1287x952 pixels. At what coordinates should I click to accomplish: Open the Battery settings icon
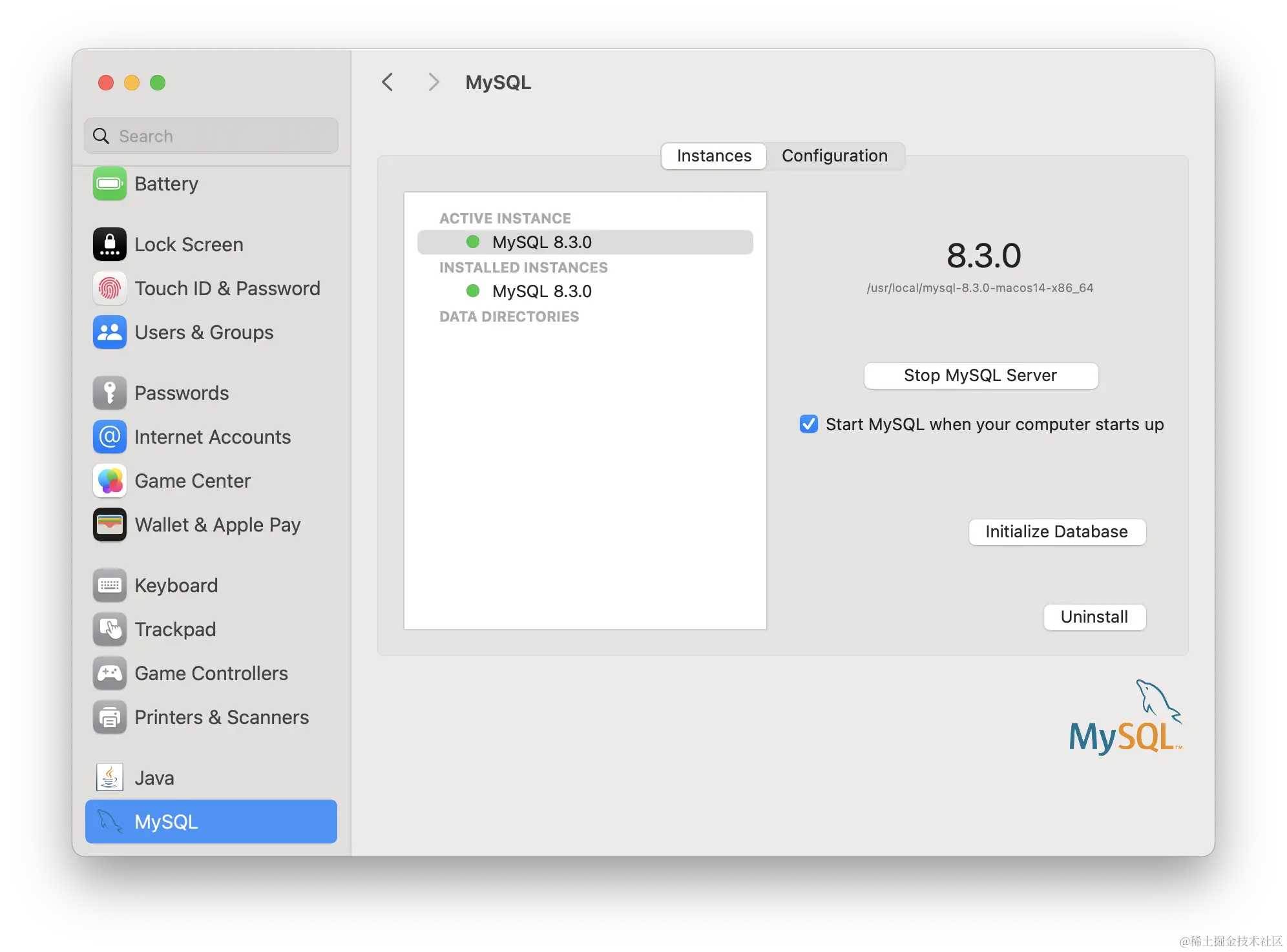click(109, 184)
